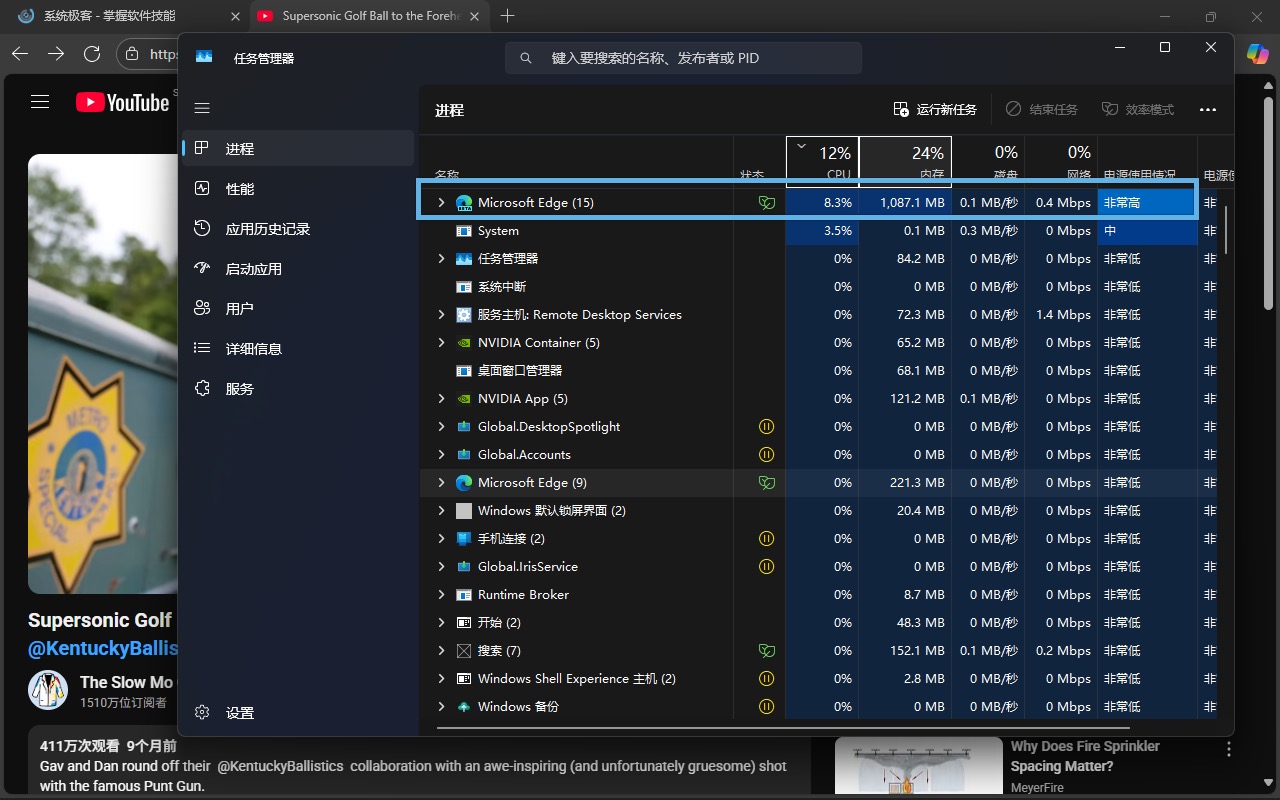Open 设置 in Task Manager sidebar
Viewport: 1280px width, 800px height.
click(298, 712)
